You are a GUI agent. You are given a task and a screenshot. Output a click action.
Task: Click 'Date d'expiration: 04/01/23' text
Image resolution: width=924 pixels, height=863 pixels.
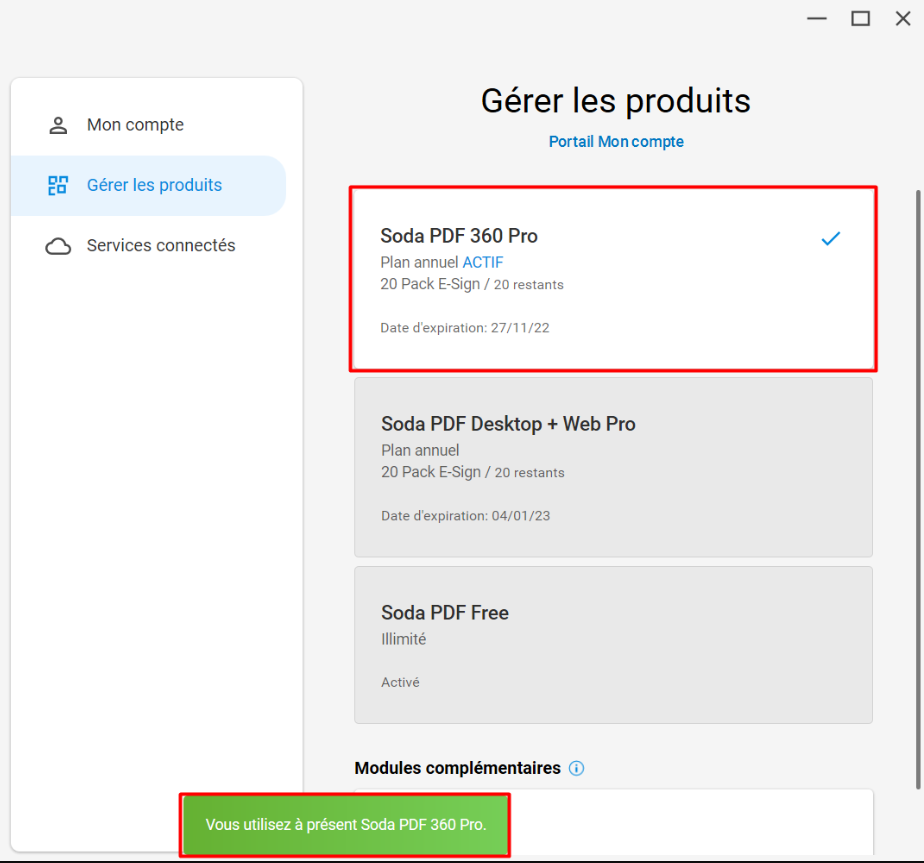pyautogui.click(x=466, y=516)
